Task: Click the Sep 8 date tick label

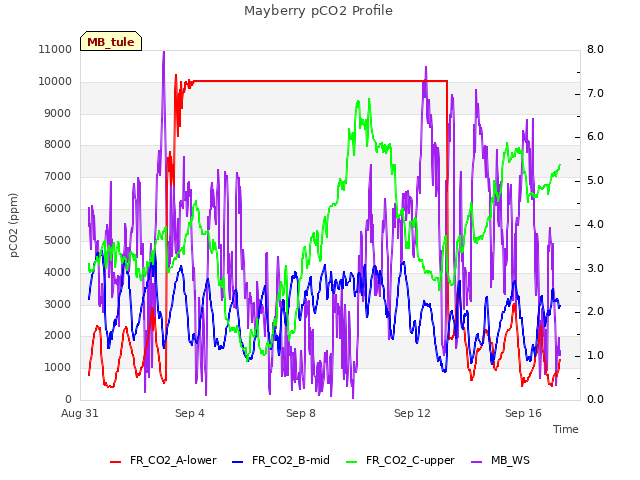Action: (301, 413)
